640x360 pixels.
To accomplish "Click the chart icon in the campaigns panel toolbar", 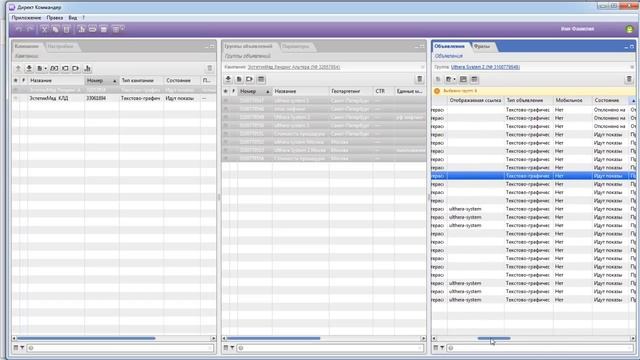I will (x=87, y=68).
